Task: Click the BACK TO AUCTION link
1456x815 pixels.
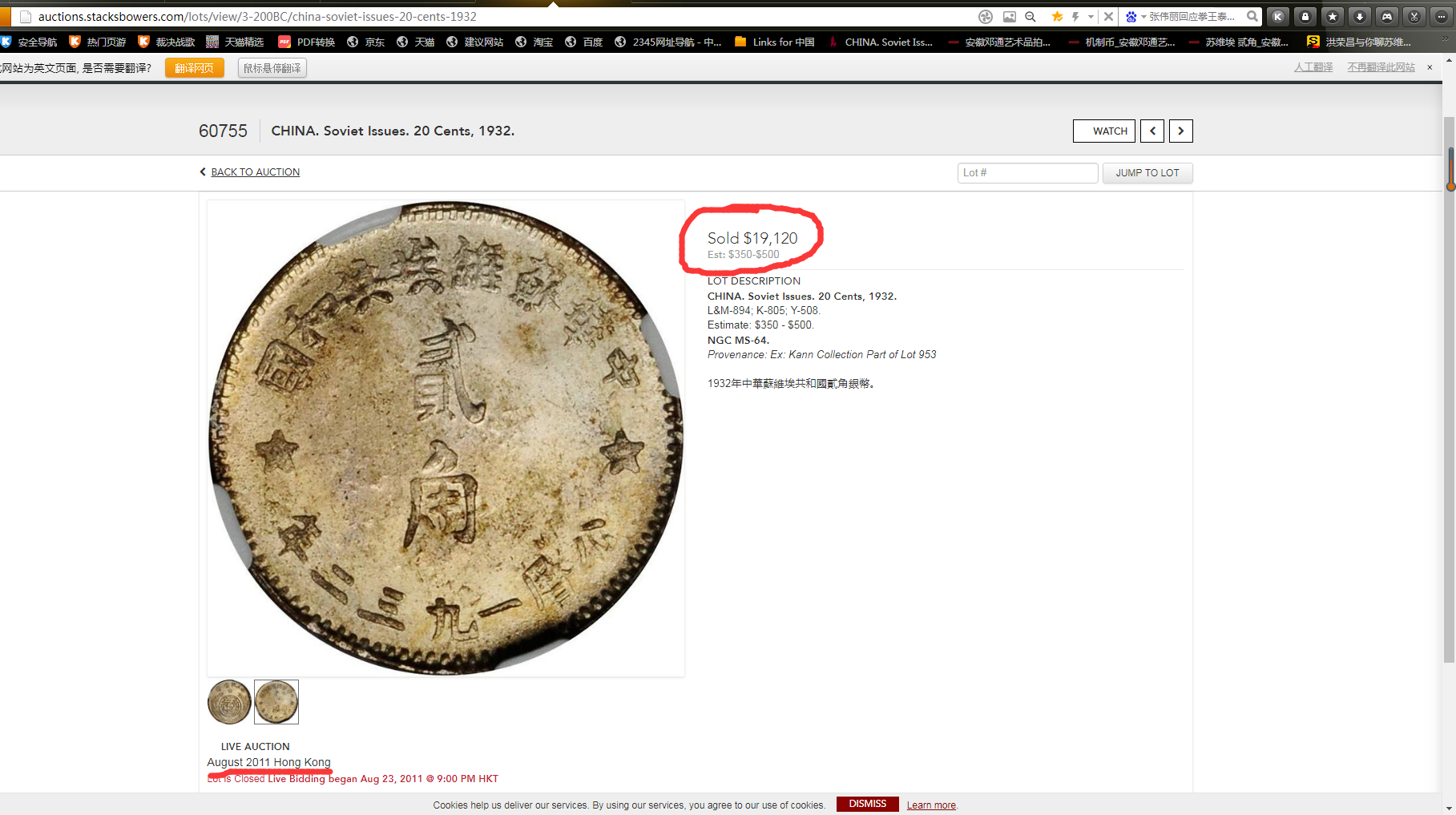Action: 255,172
